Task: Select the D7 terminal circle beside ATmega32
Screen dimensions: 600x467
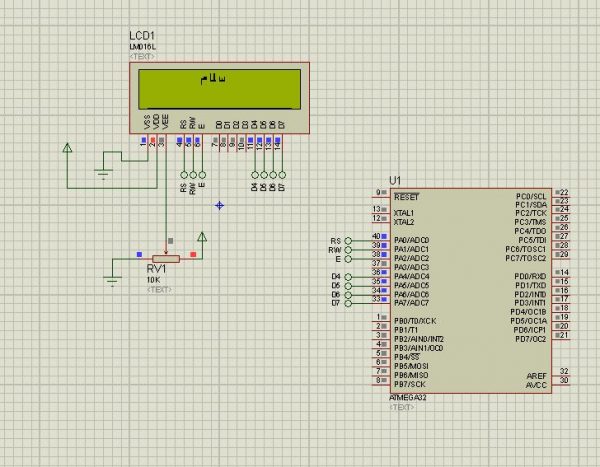Action: (x=348, y=304)
